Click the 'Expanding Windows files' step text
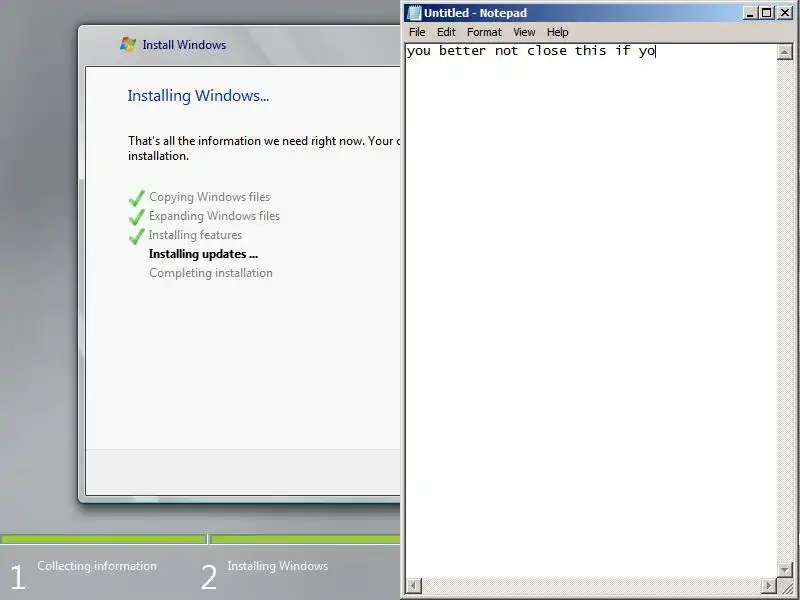Screen dimensions: 800x600 (x=214, y=216)
